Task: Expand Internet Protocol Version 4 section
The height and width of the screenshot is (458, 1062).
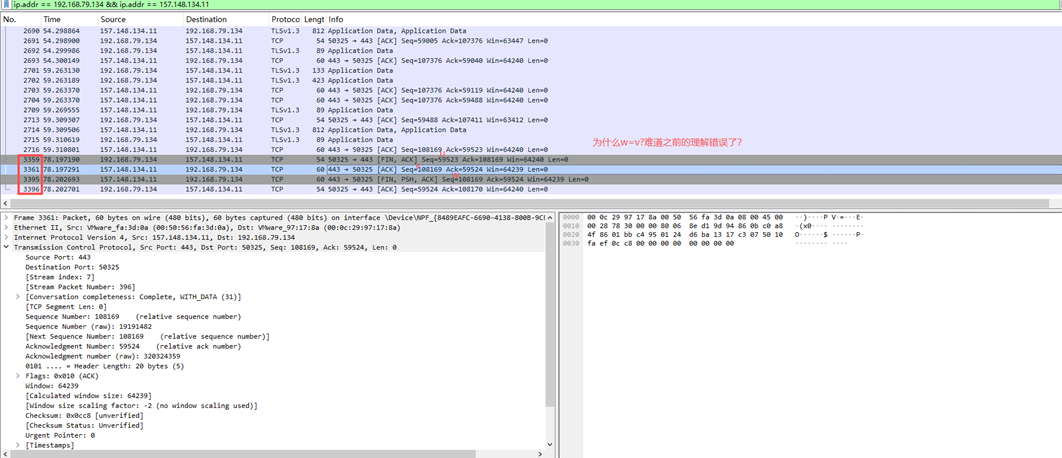Action: pyautogui.click(x=6, y=237)
